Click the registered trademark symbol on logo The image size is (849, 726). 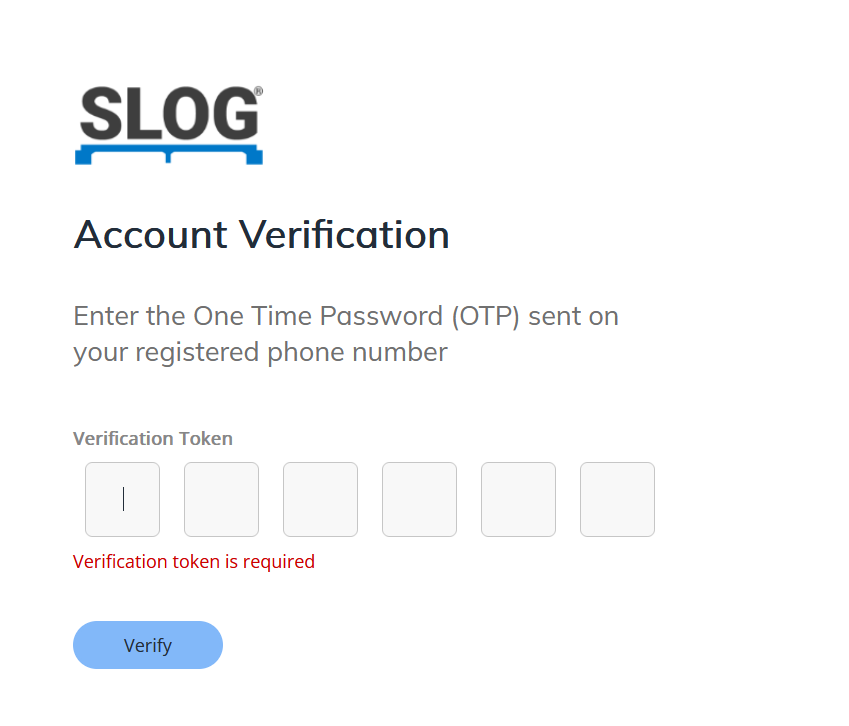click(x=258, y=92)
